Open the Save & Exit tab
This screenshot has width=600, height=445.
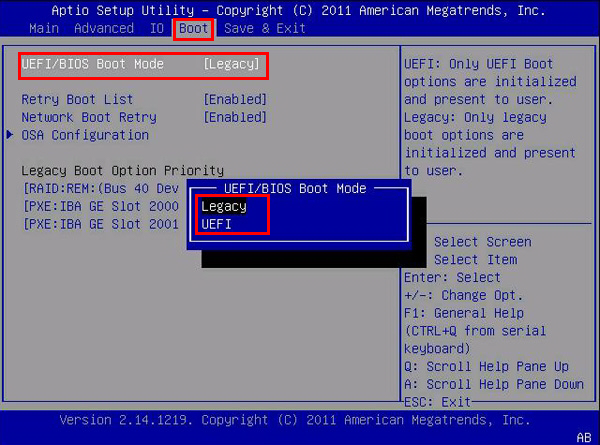(x=262, y=28)
